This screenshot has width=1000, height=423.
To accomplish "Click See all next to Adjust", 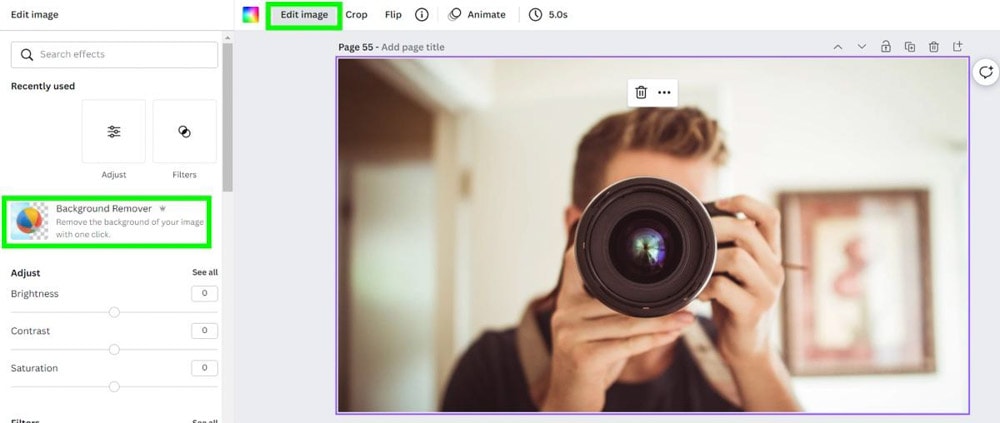I will click(x=205, y=272).
